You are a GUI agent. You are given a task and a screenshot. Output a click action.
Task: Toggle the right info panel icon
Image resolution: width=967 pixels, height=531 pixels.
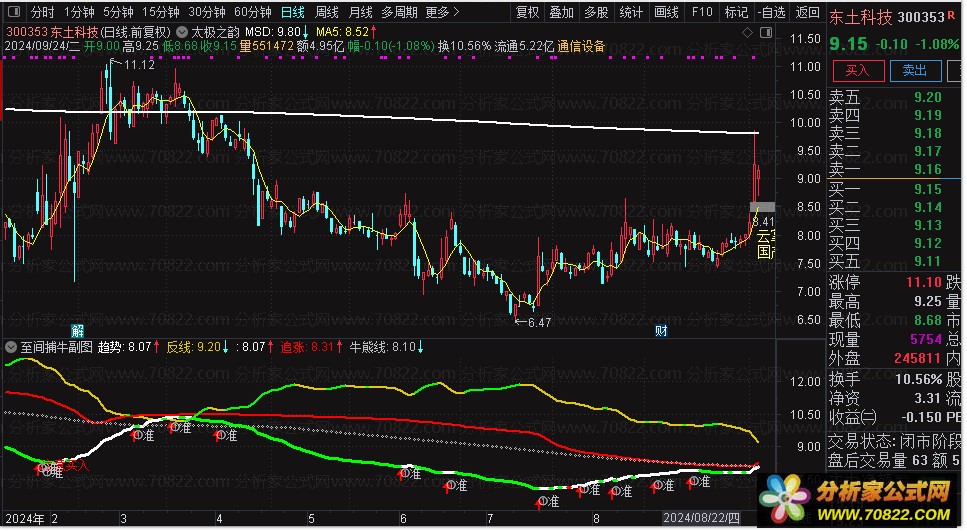tap(766, 32)
